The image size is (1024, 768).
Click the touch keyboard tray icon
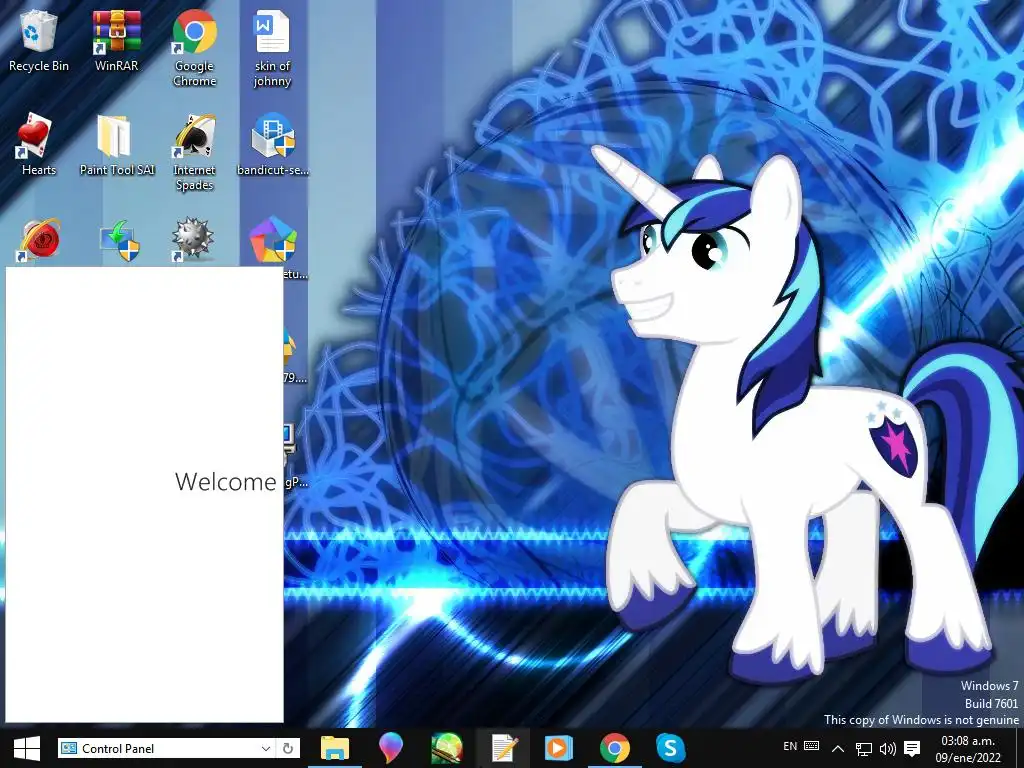[812, 746]
